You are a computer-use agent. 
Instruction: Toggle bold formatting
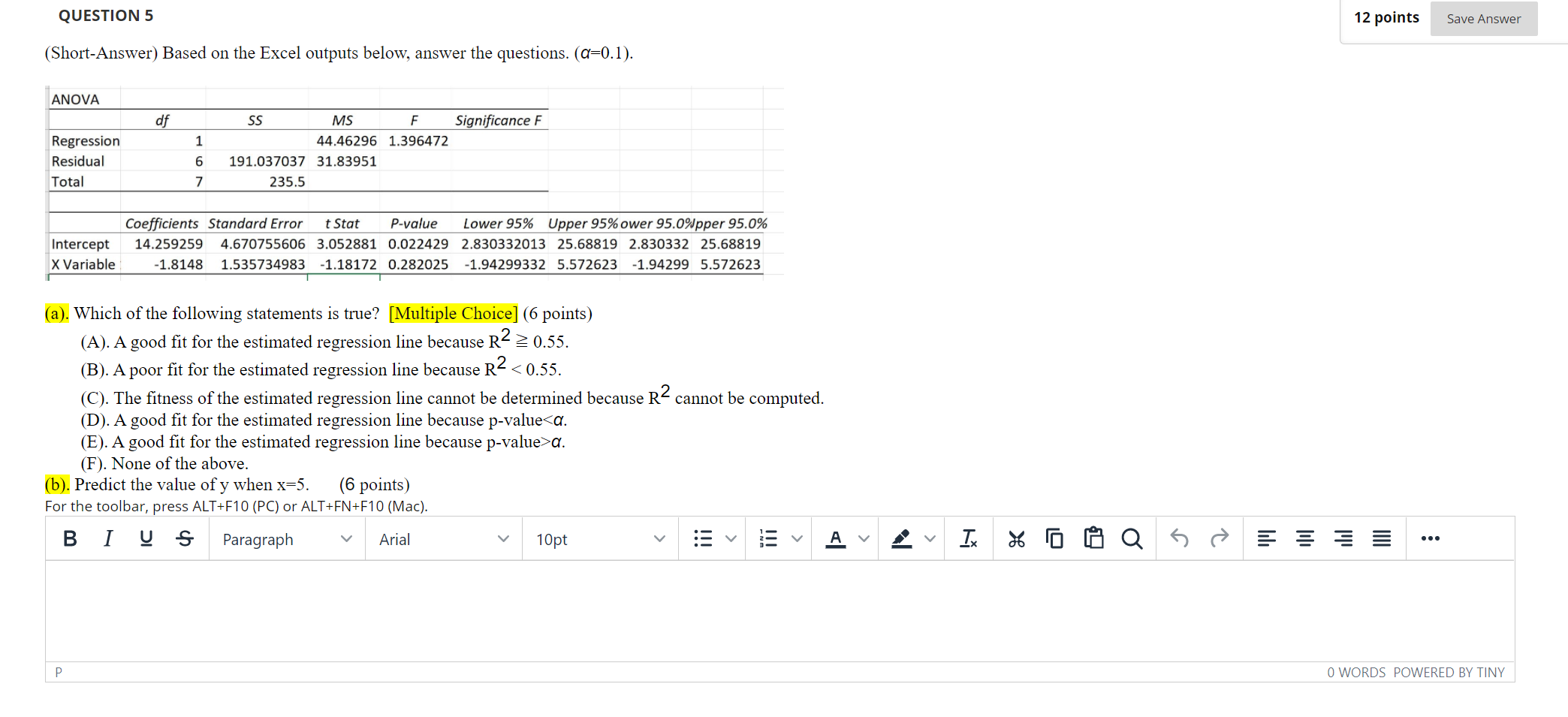coord(70,538)
